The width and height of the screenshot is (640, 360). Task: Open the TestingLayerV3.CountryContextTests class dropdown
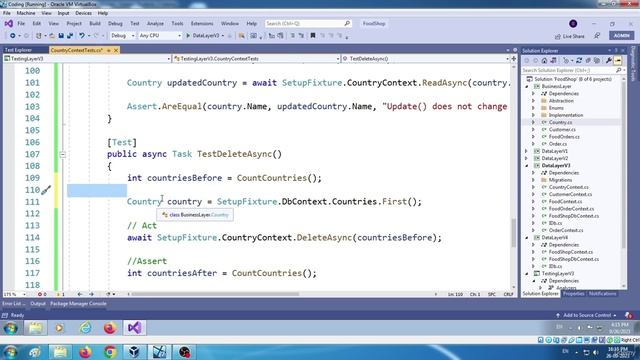(256, 59)
